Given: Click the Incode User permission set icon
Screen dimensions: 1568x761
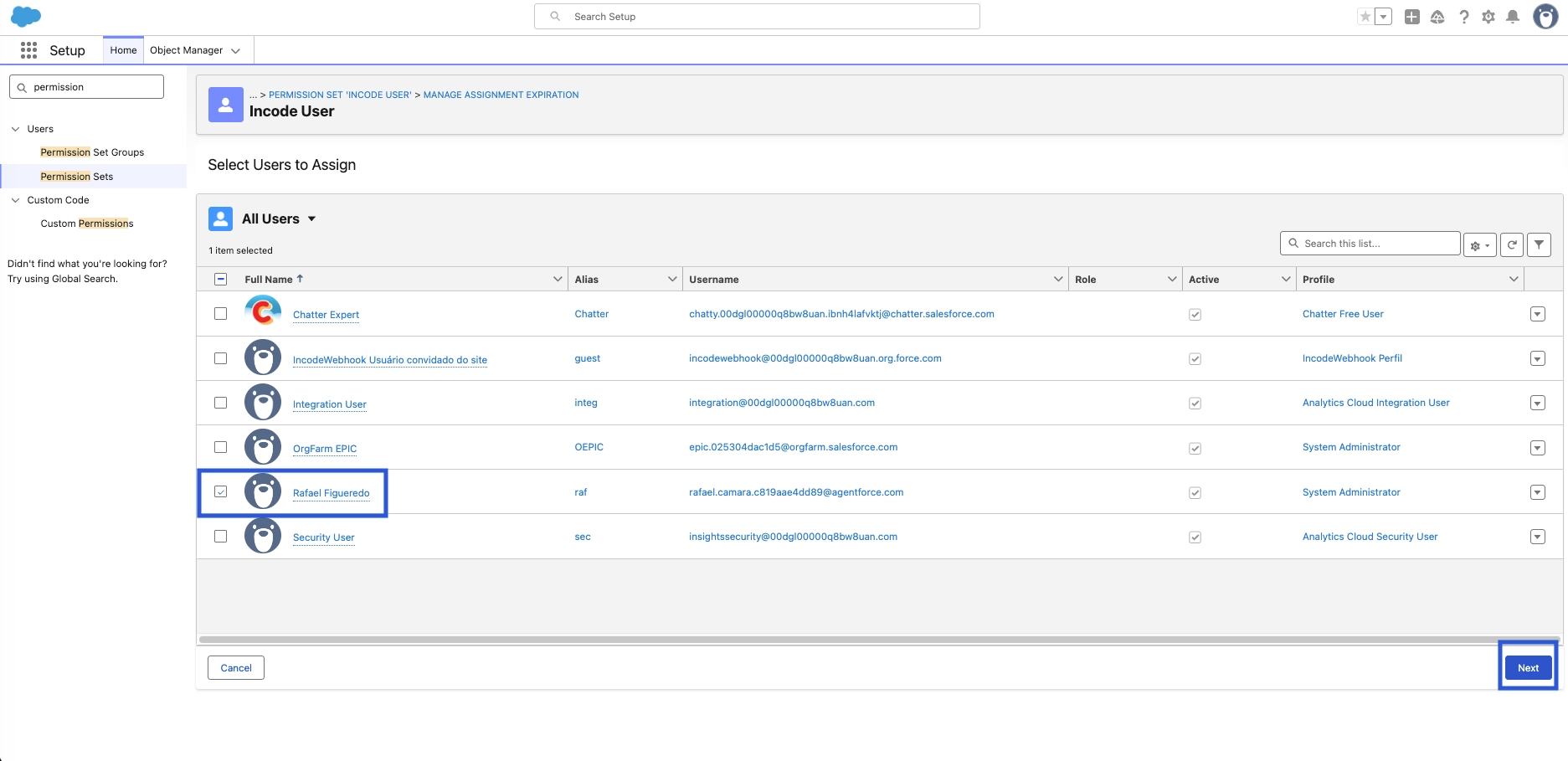Looking at the screenshot, I should pos(226,105).
